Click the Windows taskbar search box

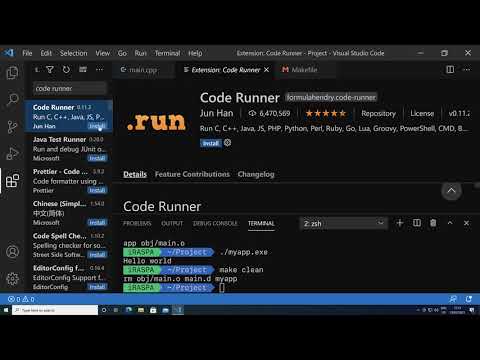[55, 310]
